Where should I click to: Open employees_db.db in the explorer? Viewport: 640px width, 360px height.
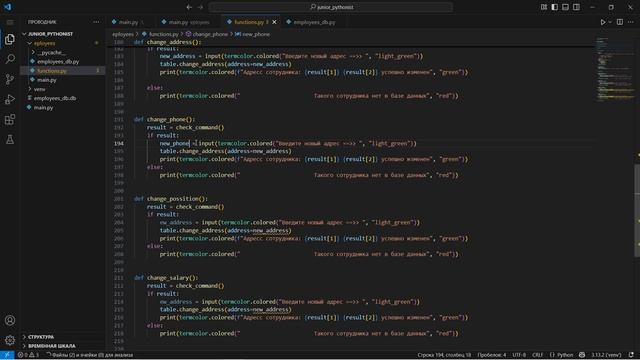pos(55,98)
